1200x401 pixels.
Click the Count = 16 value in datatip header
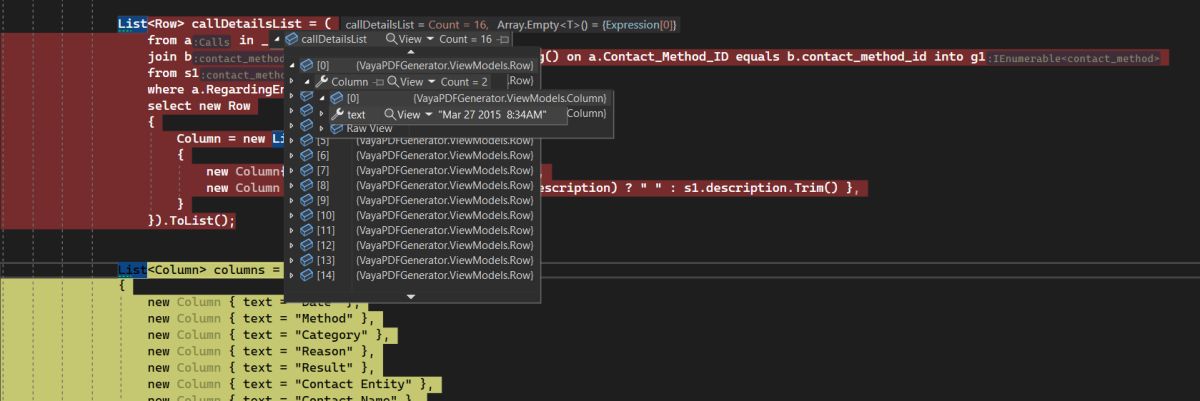click(x=466, y=39)
